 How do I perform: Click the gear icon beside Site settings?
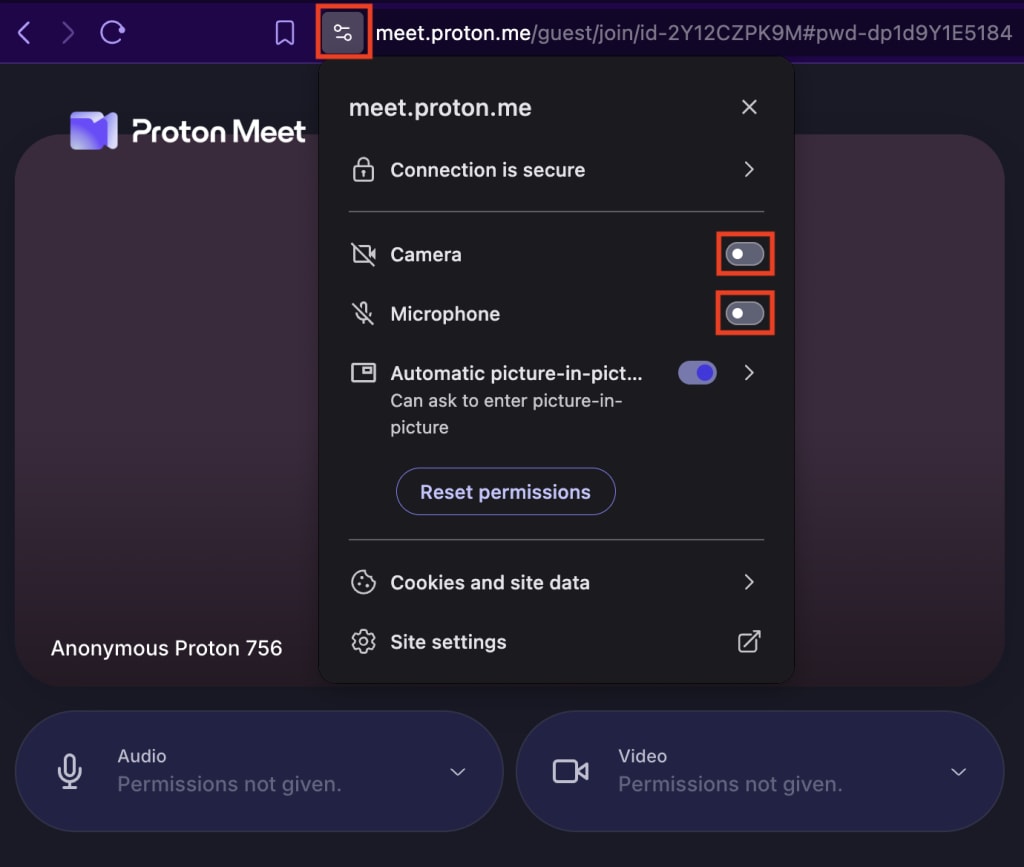(362, 641)
